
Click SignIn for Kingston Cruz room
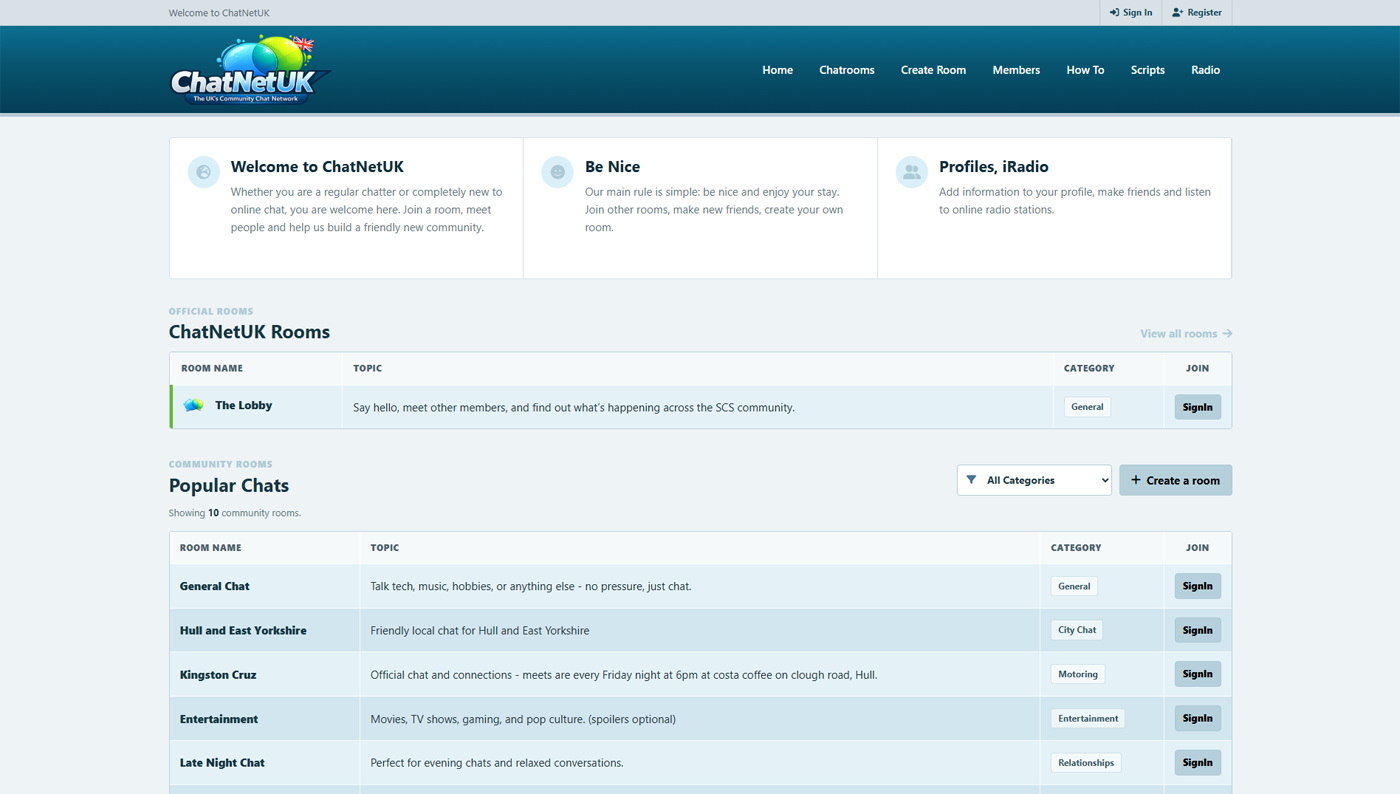pos(1197,674)
